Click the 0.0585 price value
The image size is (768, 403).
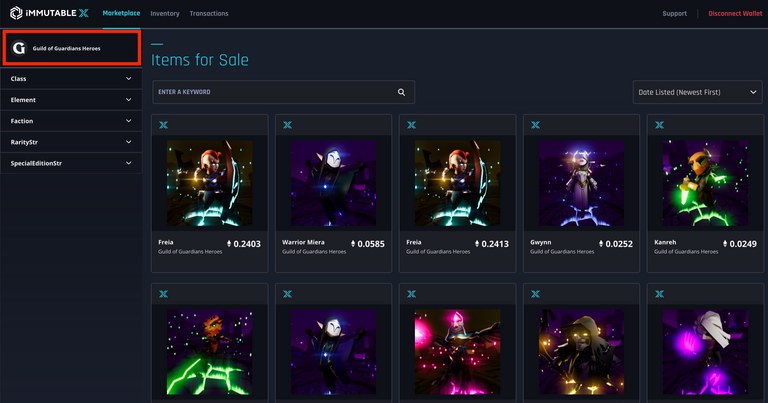pos(371,244)
